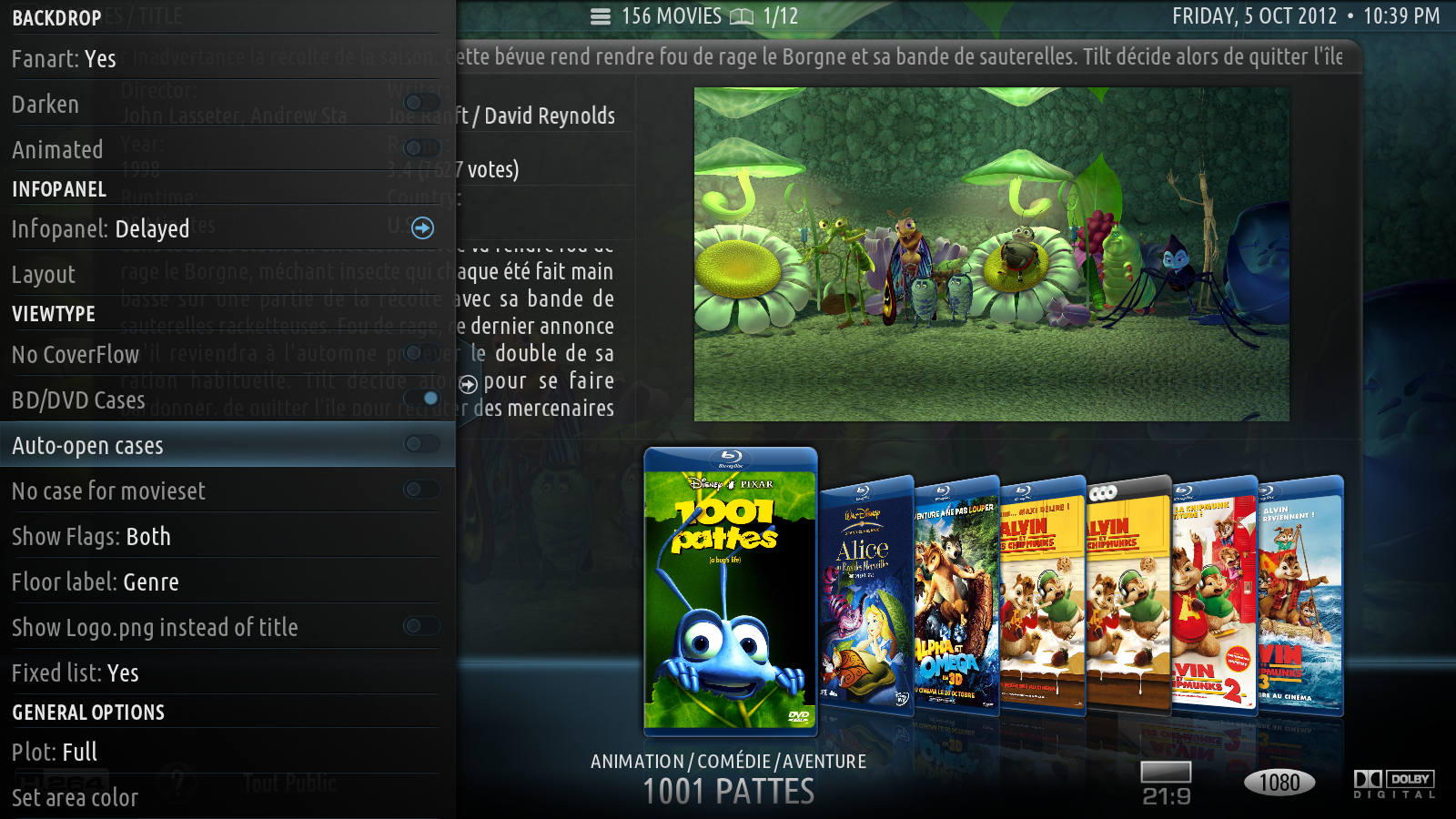
Task: Click the FRIDAY, 5 OCT 2012 date
Action: click(x=1254, y=16)
